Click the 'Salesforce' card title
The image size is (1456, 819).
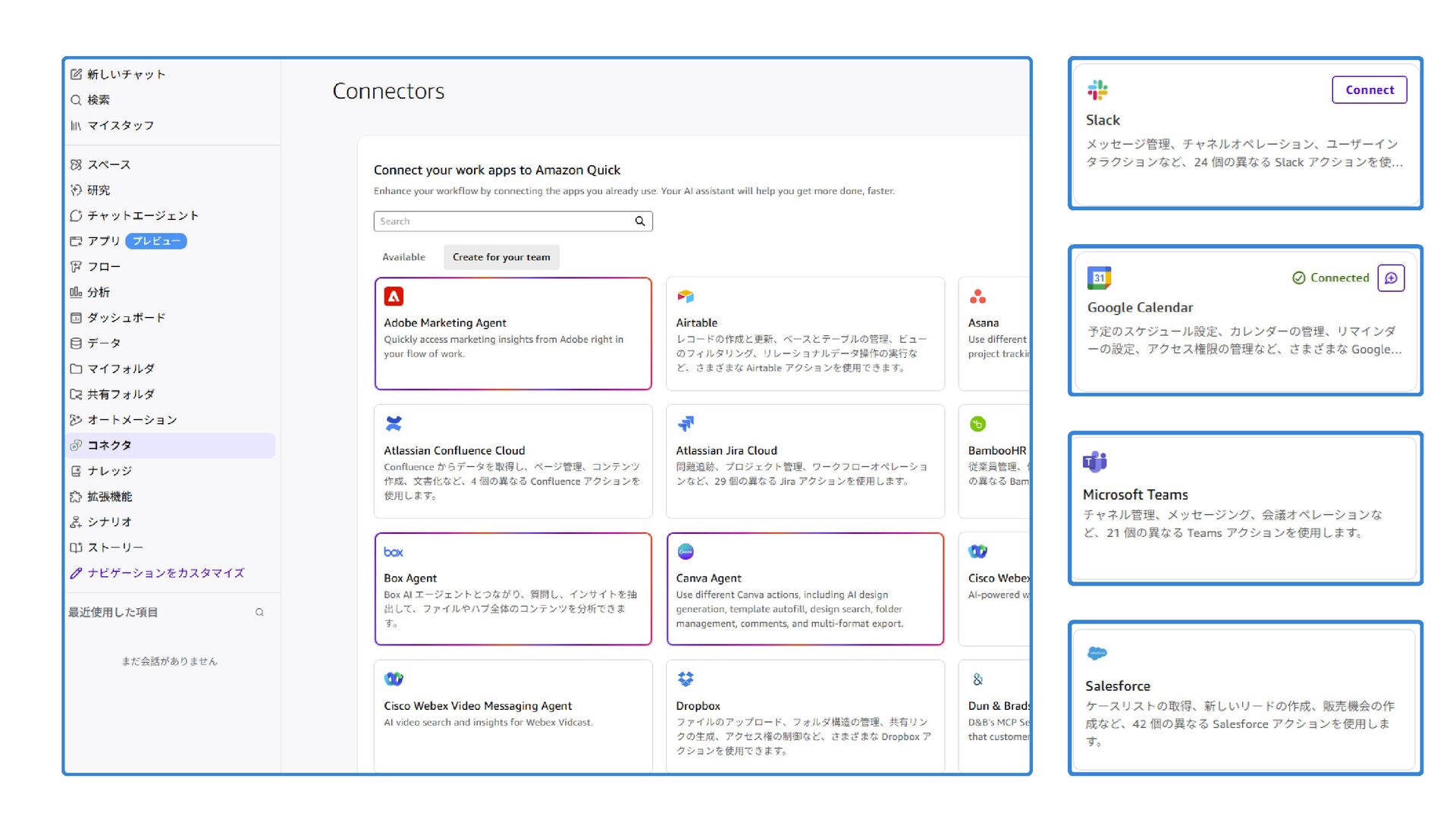pos(1118,686)
